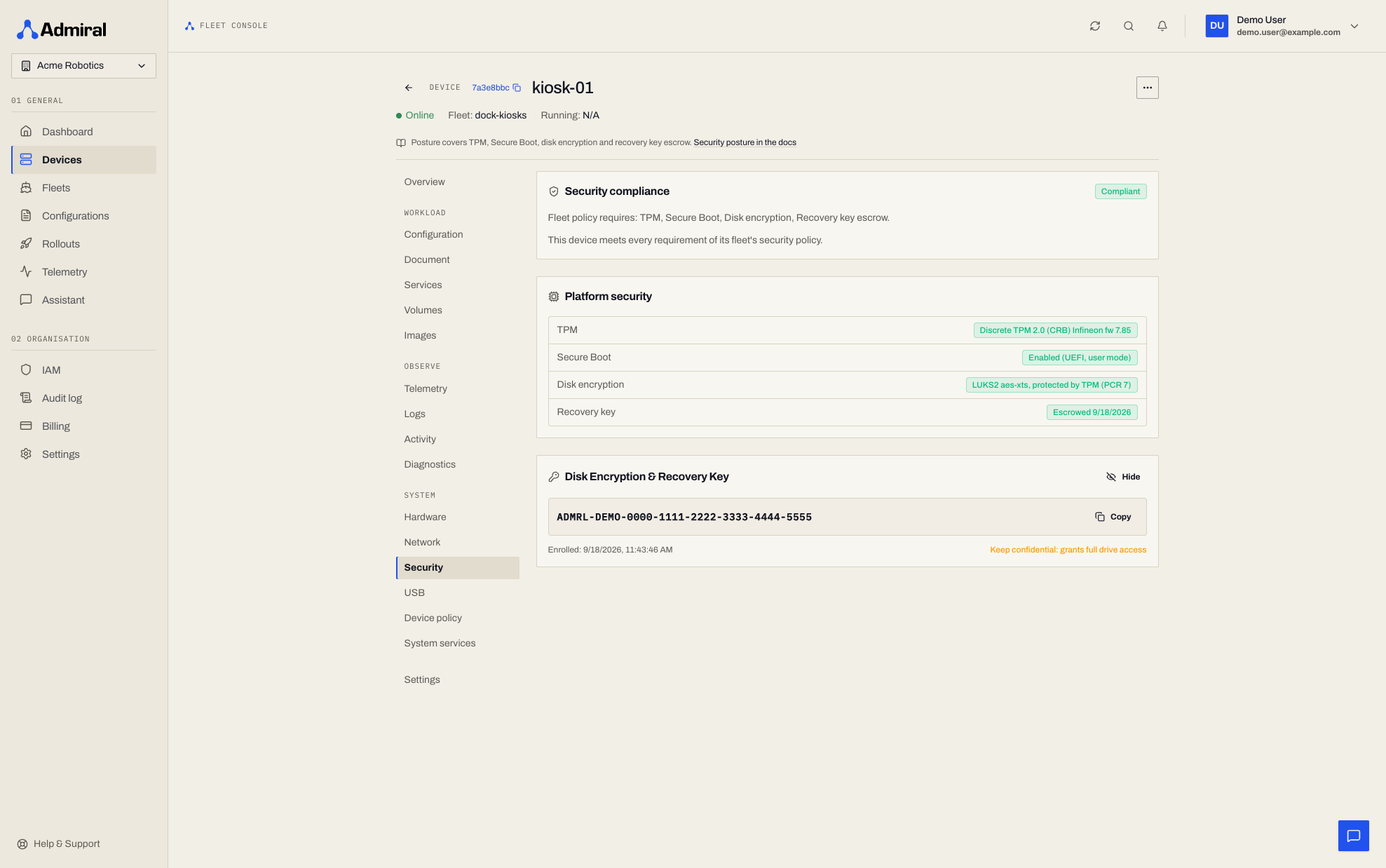Expand the Demo User account menu chevron
Image resolution: width=1386 pixels, height=868 pixels.
[x=1354, y=26]
